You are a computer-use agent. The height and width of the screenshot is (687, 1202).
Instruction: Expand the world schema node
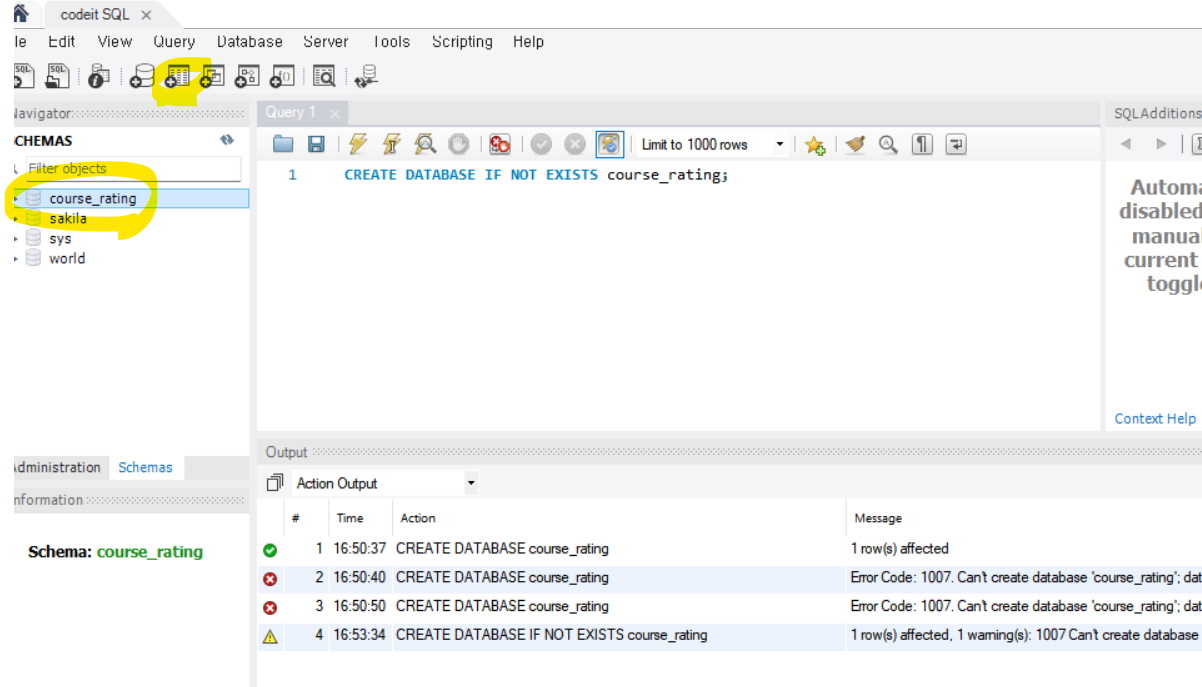16,259
